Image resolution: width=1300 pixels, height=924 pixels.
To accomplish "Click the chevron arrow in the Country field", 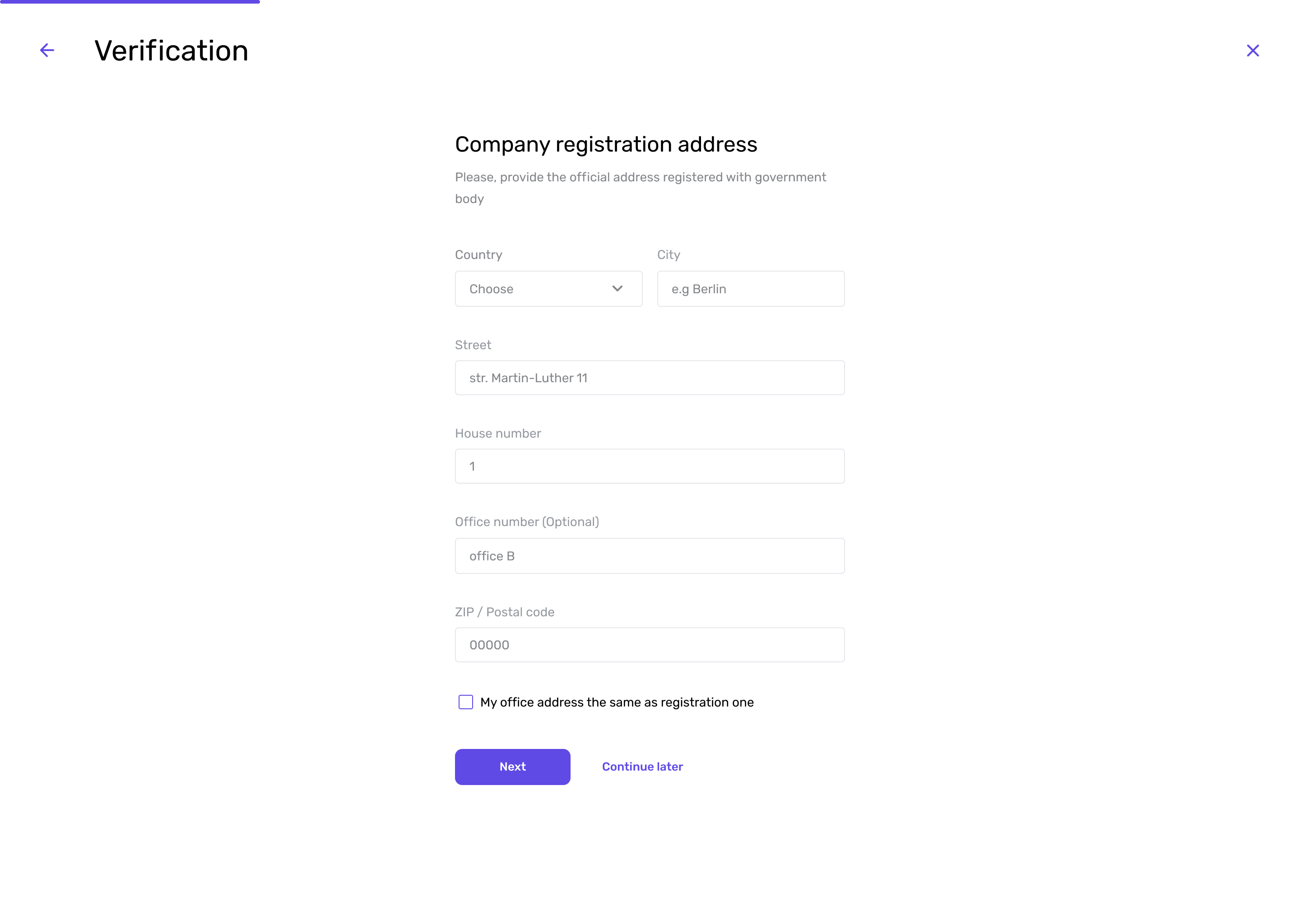I will (x=617, y=288).
